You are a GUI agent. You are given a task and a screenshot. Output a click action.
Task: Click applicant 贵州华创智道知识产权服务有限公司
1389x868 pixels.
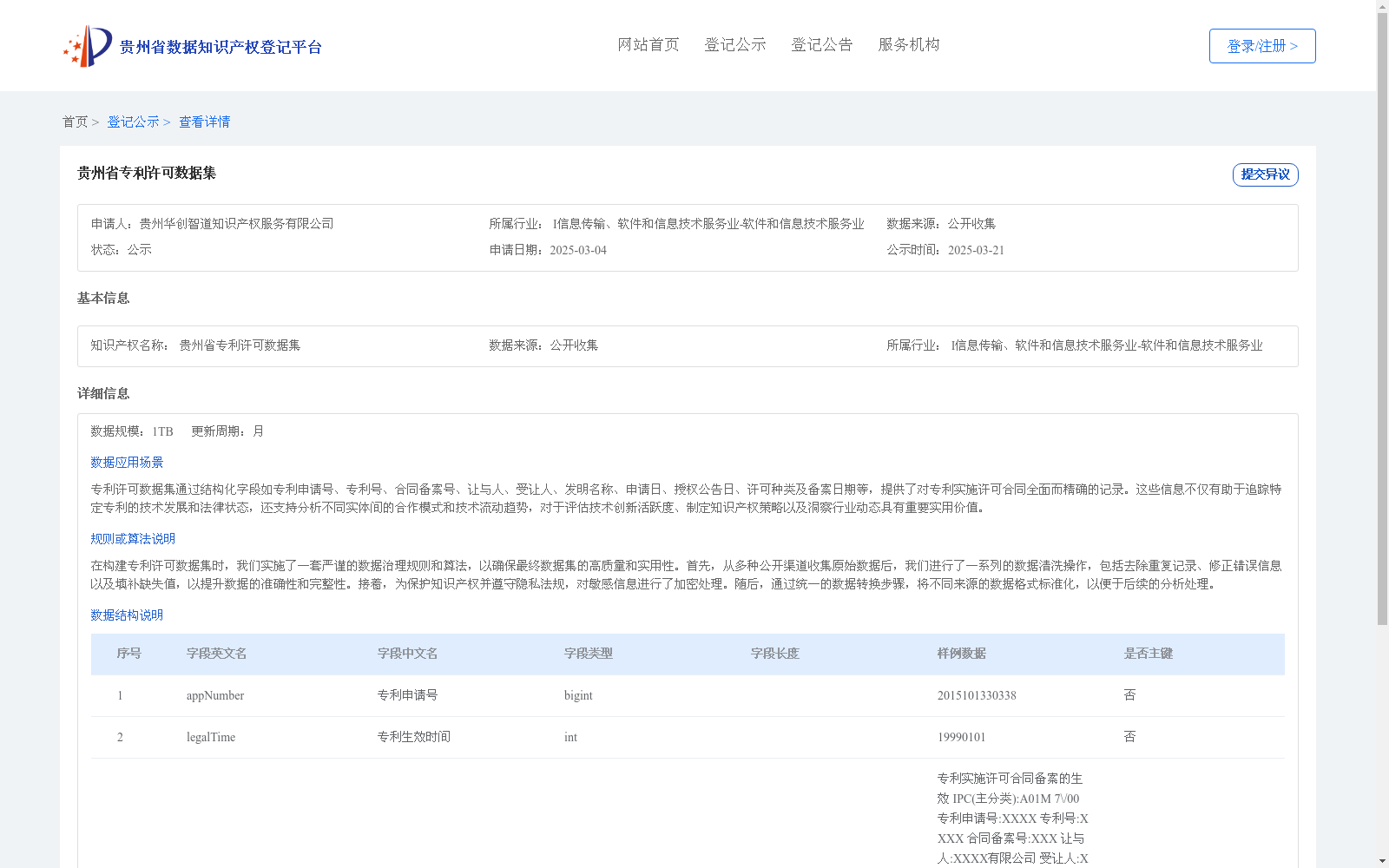(236, 224)
